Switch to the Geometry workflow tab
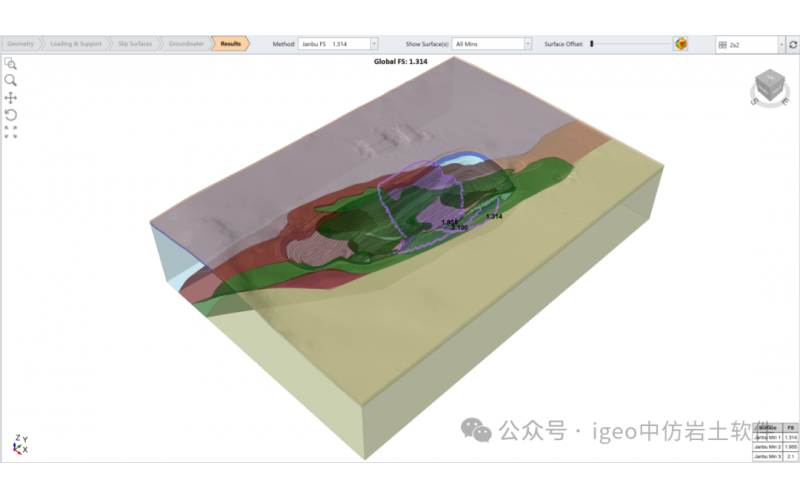 [21, 44]
